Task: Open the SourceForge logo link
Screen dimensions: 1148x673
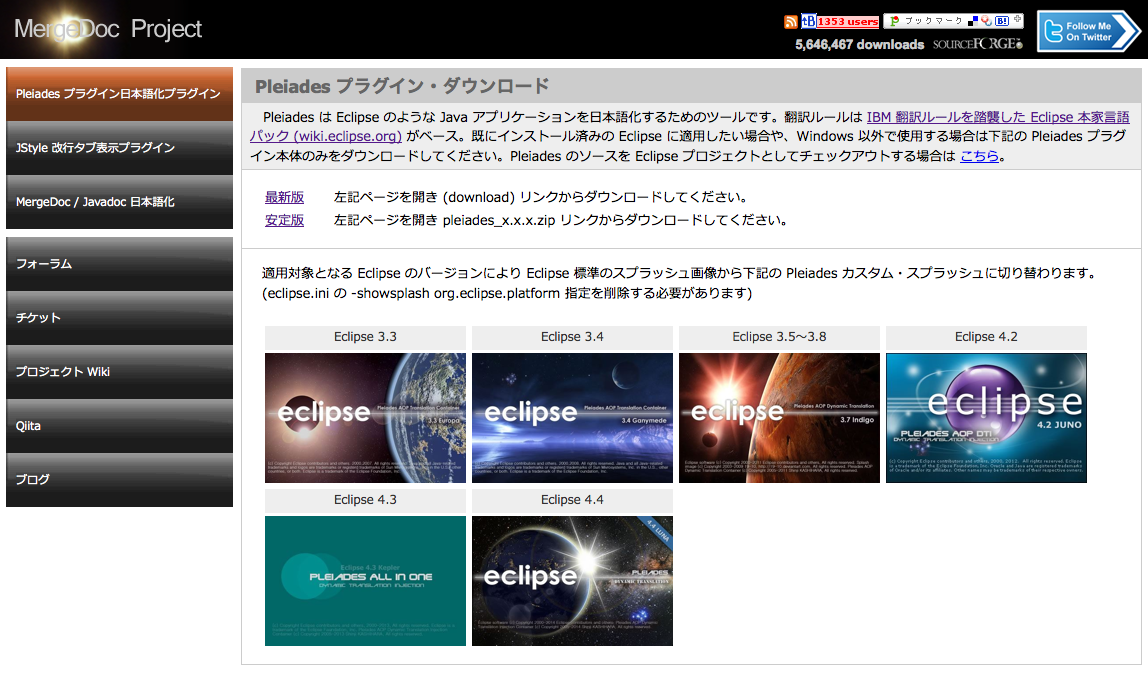Action: (977, 44)
